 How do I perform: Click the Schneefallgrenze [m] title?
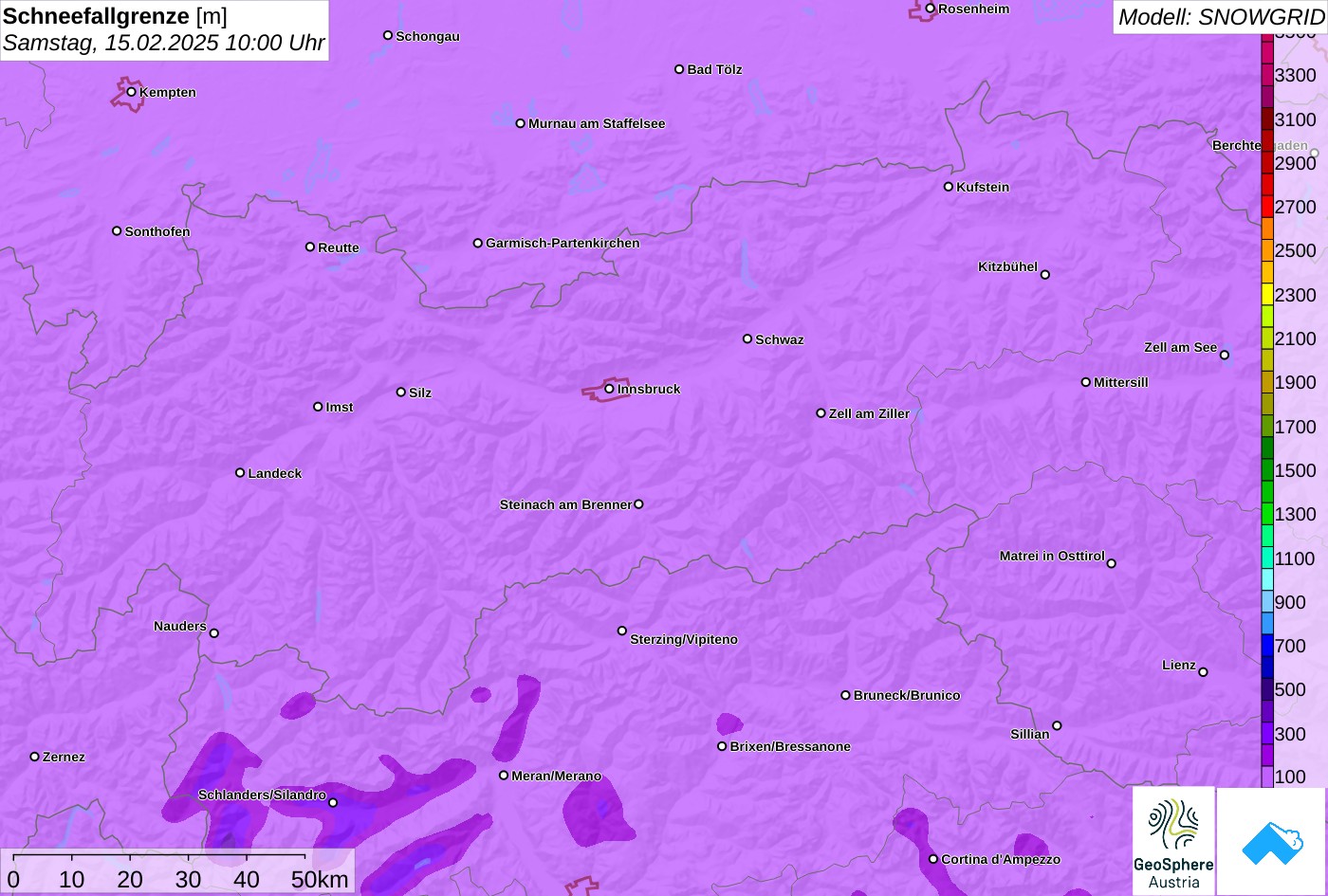pos(115,16)
